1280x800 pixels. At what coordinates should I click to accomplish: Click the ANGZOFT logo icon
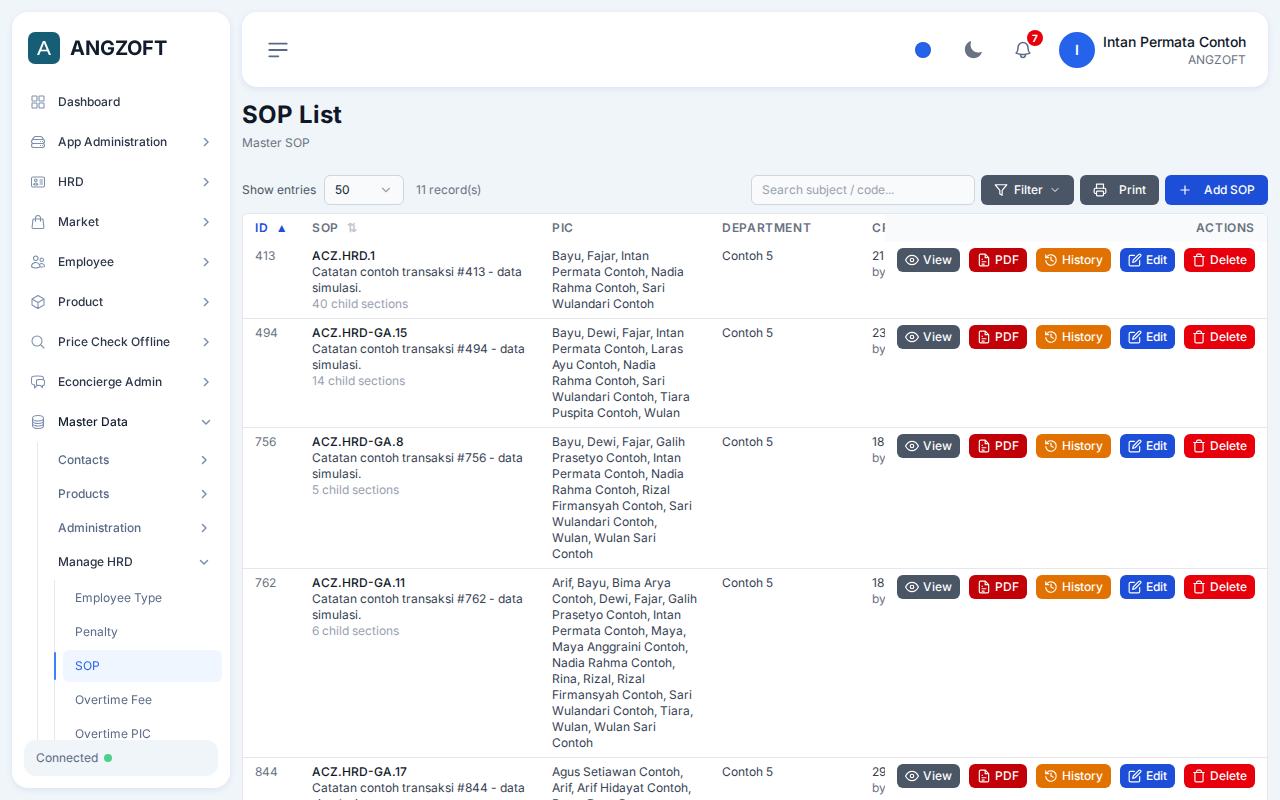click(44, 48)
